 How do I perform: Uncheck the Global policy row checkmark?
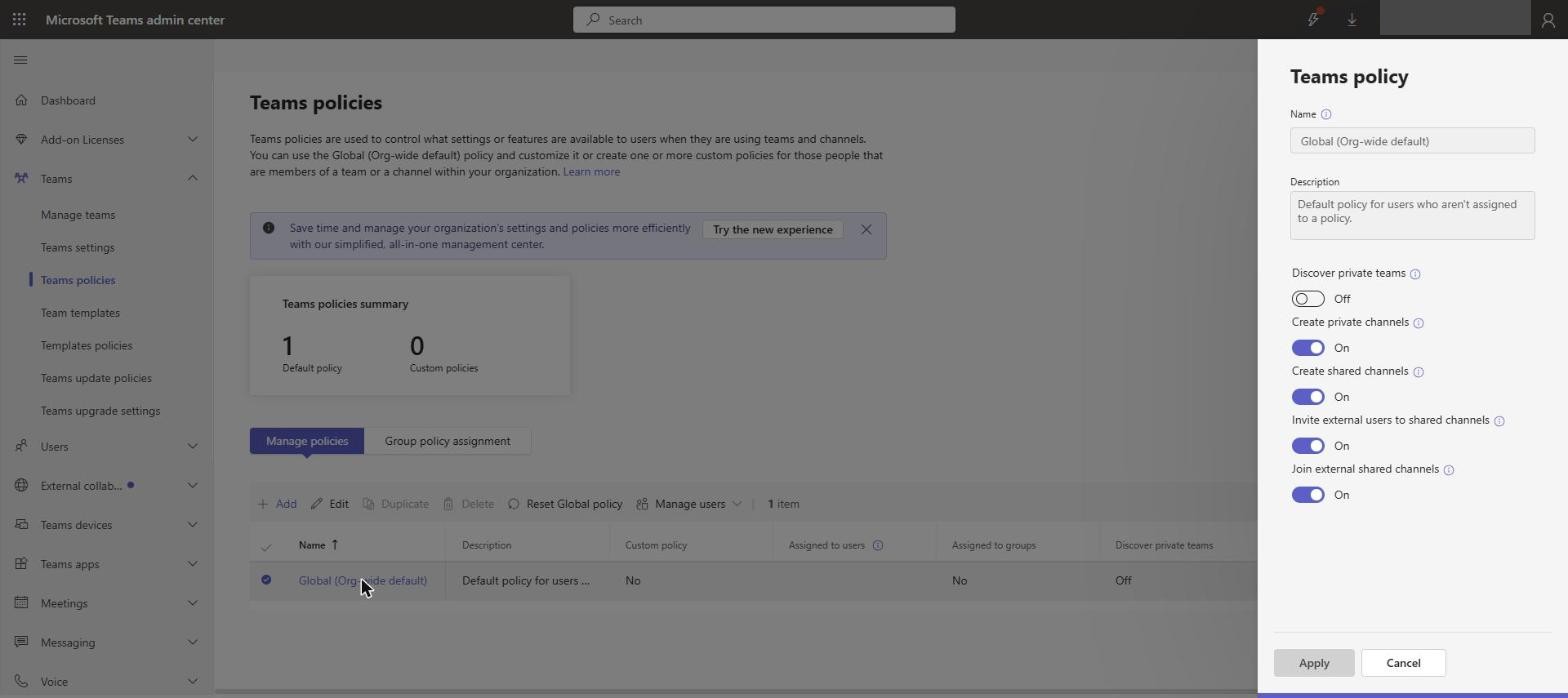[x=266, y=580]
